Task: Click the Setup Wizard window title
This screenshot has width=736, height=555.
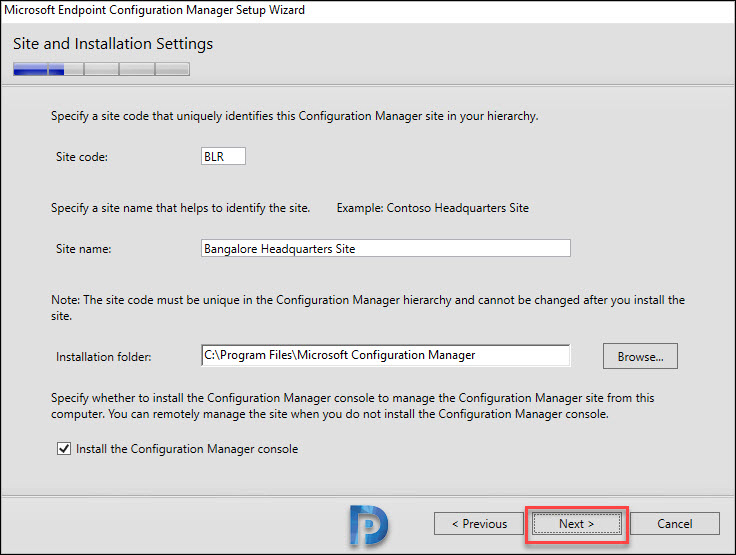Action: (x=154, y=10)
